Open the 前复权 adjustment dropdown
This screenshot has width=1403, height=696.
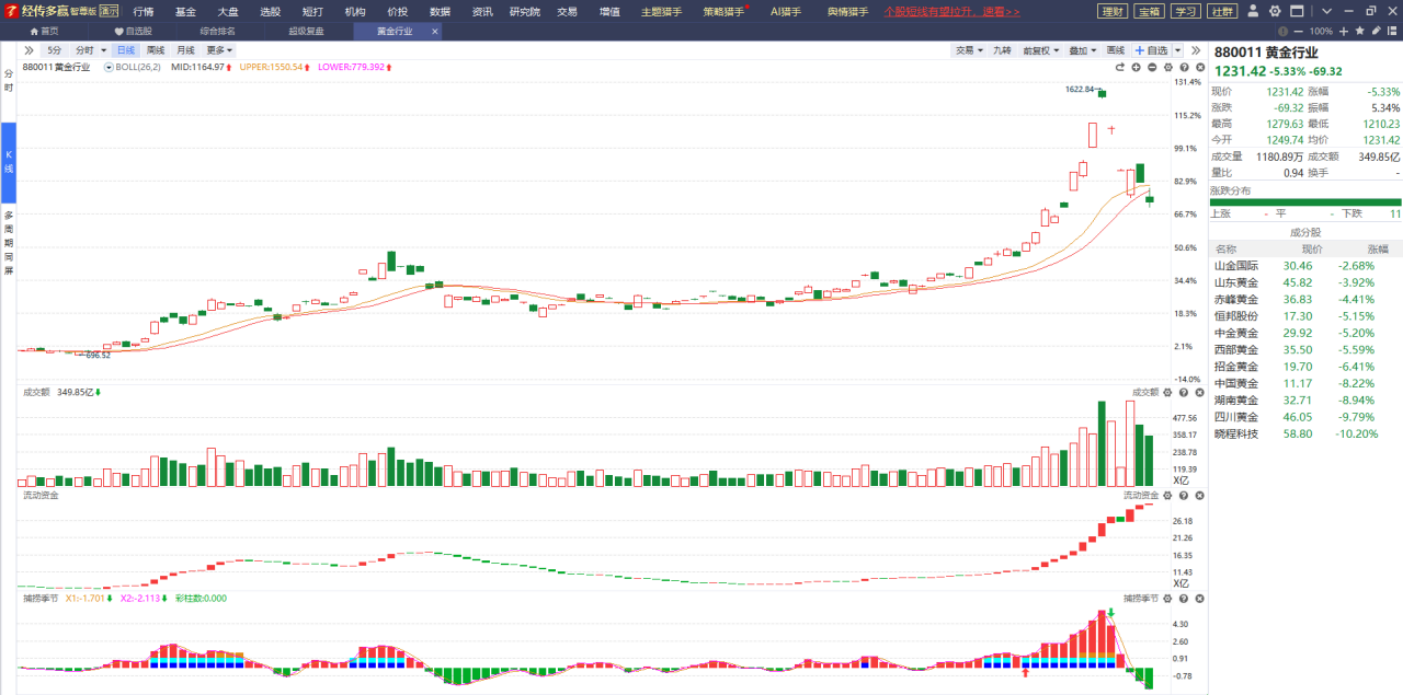(x=1040, y=50)
